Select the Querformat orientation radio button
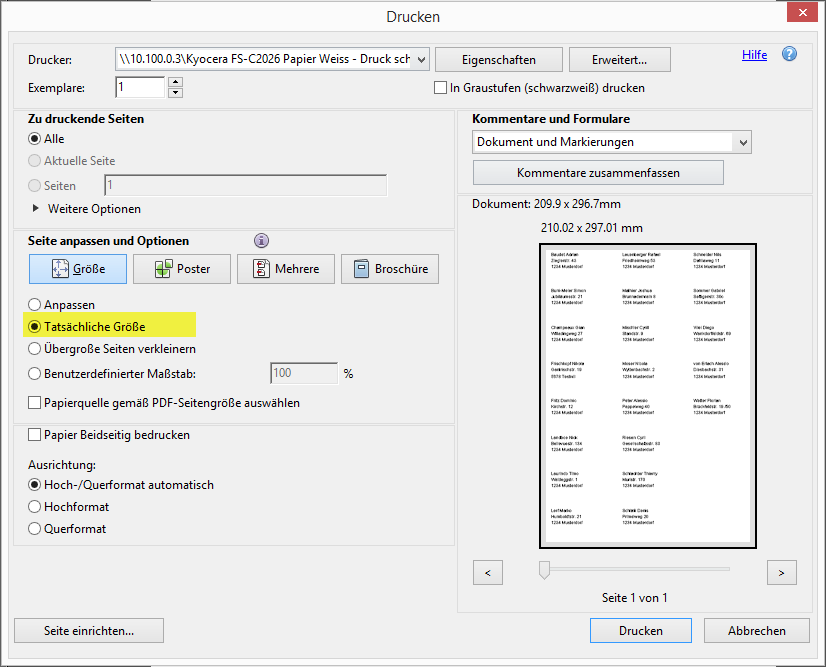This screenshot has width=826, height=667. 36,529
